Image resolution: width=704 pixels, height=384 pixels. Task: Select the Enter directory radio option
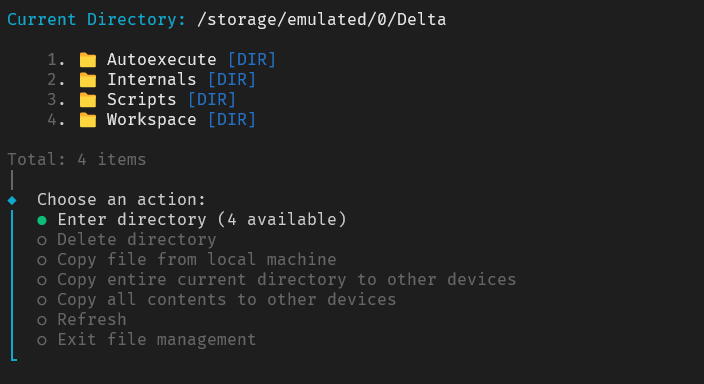coord(42,220)
